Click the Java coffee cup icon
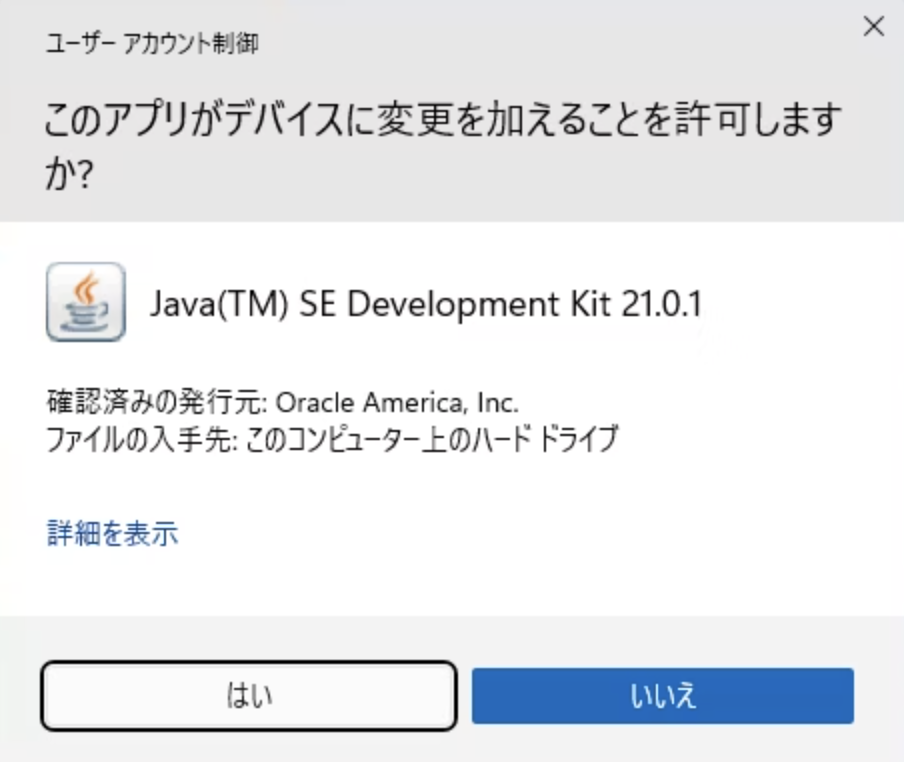This screenshot has height=762, width=904. [x=86, y=302]
